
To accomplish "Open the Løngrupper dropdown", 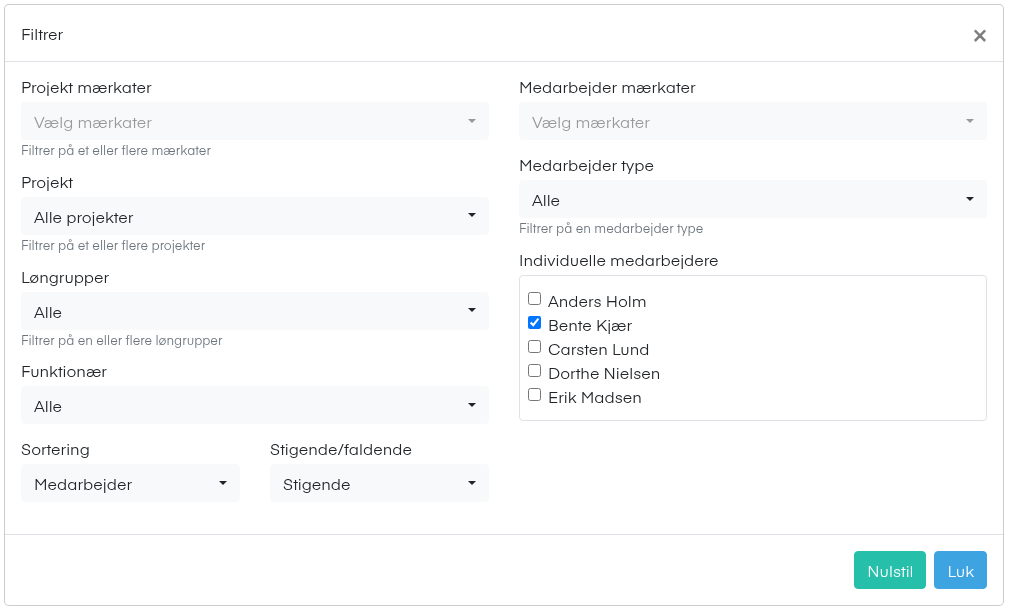I will click(255, 312).
